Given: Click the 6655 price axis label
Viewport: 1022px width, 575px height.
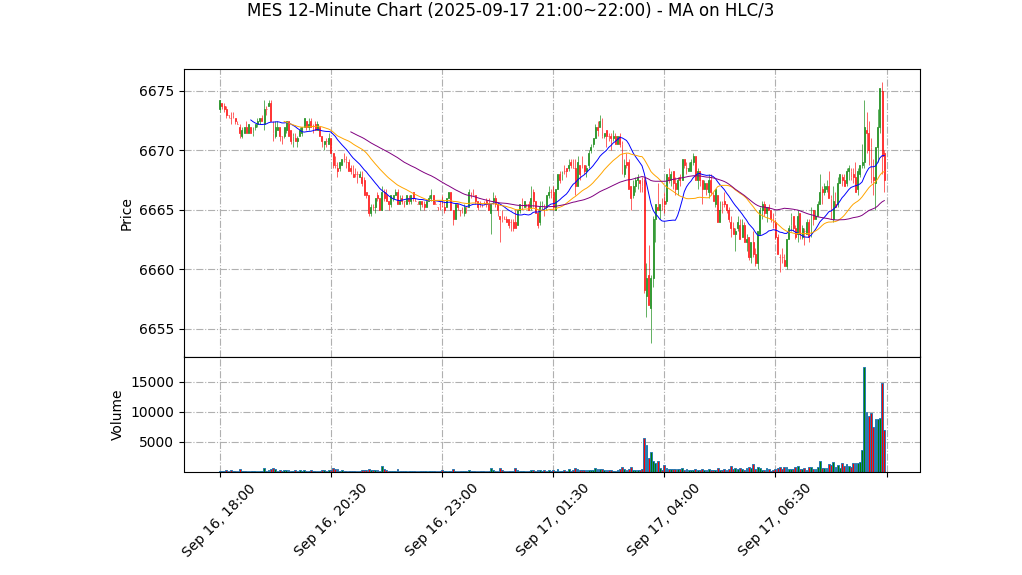Looking at the screenshot, I should [x=157, y=329].
